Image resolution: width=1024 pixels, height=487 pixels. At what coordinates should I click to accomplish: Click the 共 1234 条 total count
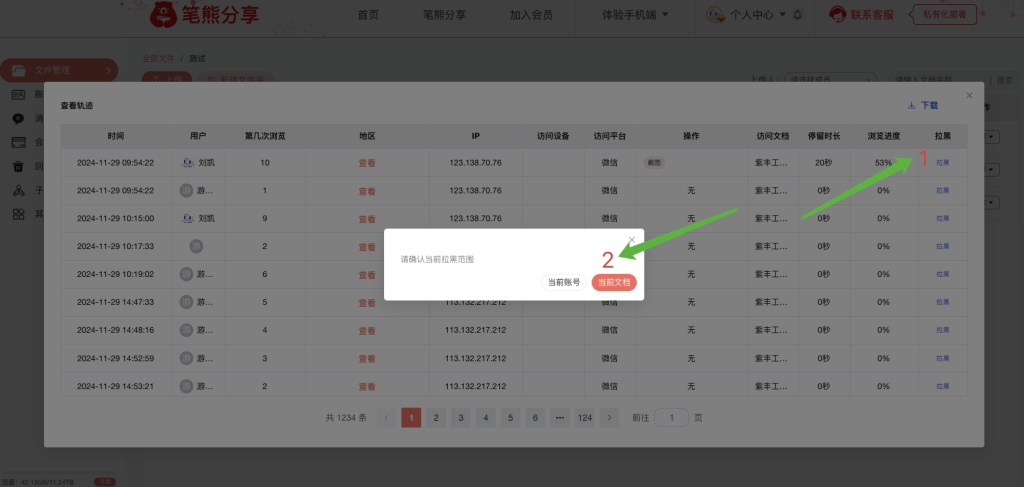pos(346,418)
